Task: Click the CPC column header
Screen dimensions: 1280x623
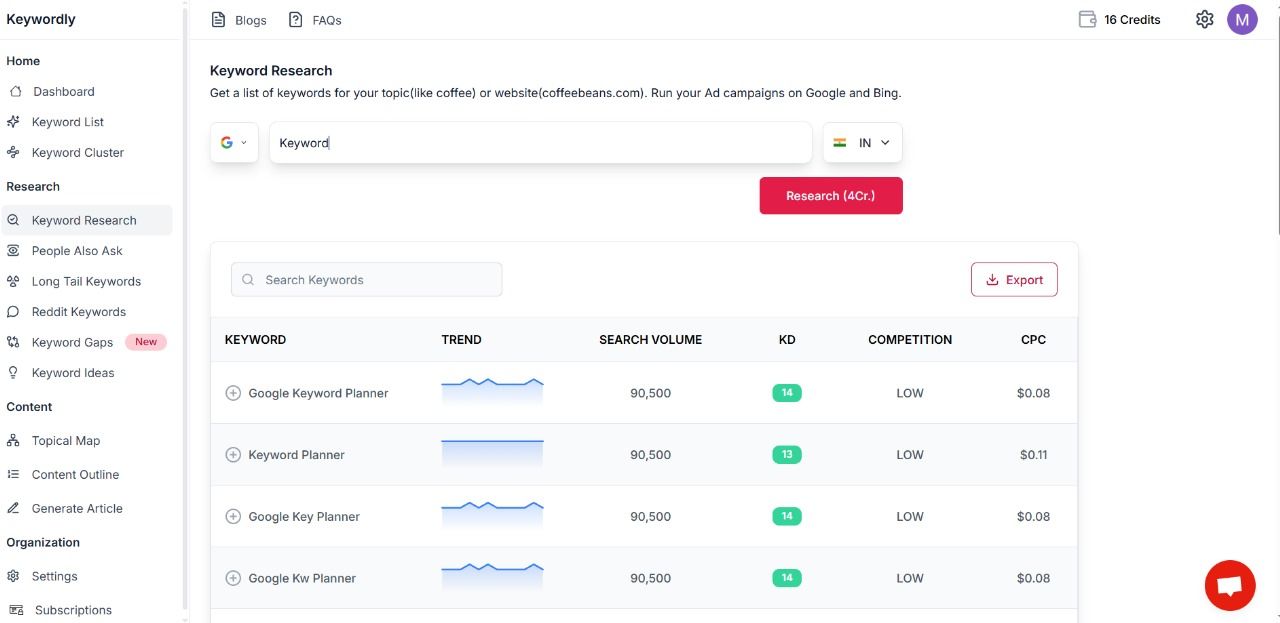Action: (1033, 340)
